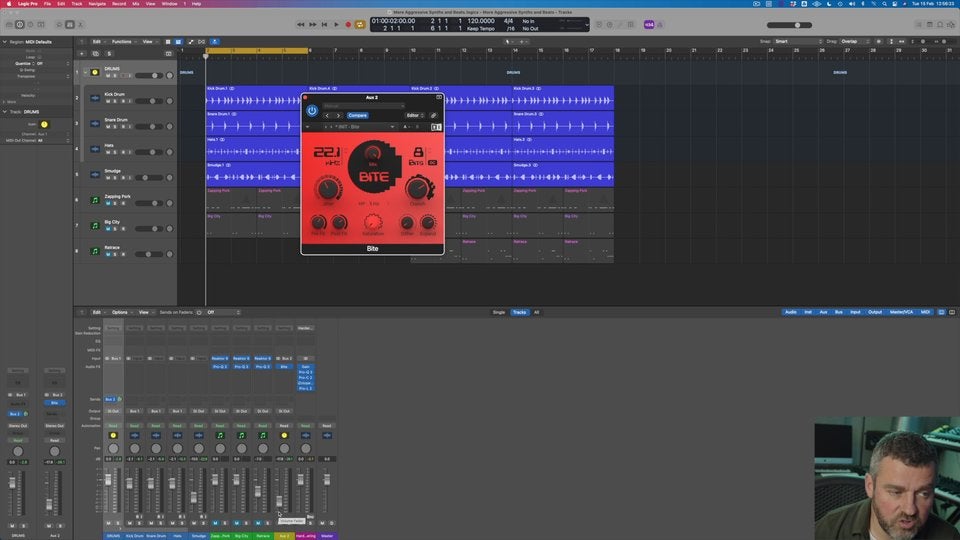
Task: Toggle Bite plugin power button
Action: [312, 111]
